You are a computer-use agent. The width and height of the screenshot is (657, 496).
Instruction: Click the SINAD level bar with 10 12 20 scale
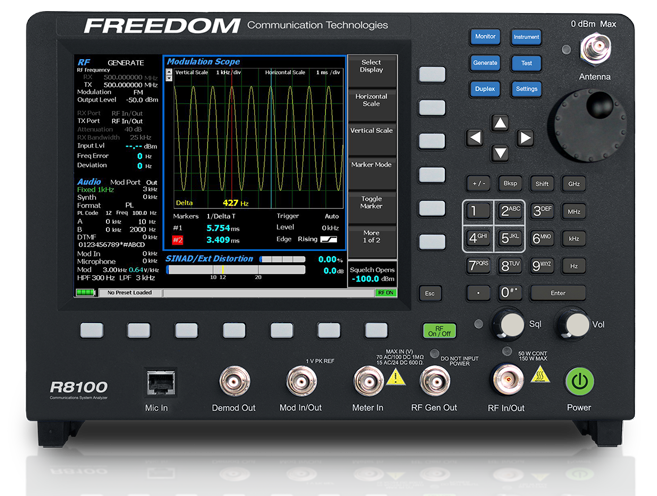click(x=236, y=270)
